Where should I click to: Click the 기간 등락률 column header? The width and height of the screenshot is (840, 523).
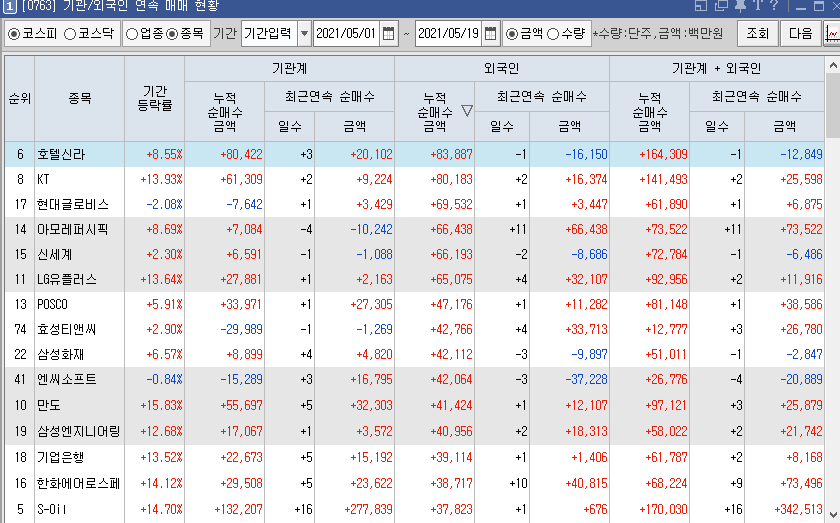tap(154, 99)
